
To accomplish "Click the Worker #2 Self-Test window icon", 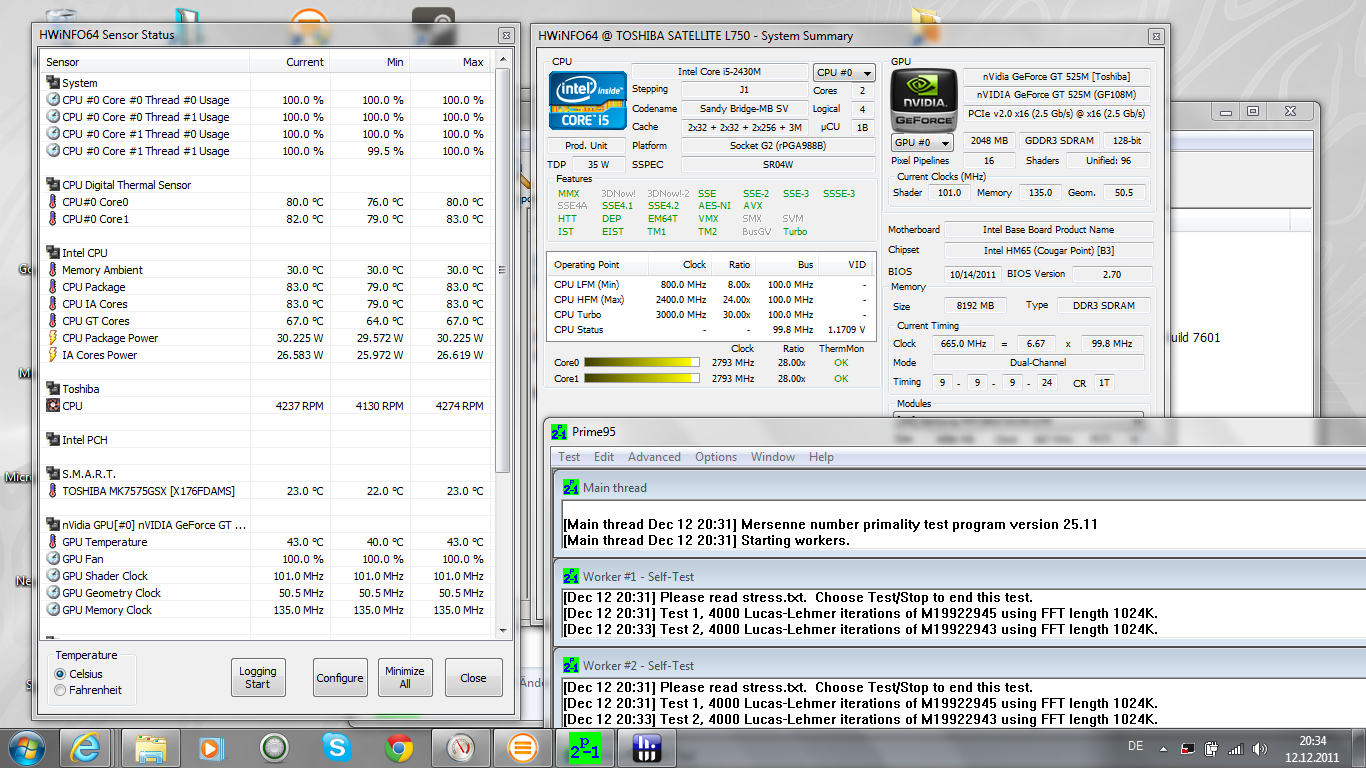I will coord(570,665).
